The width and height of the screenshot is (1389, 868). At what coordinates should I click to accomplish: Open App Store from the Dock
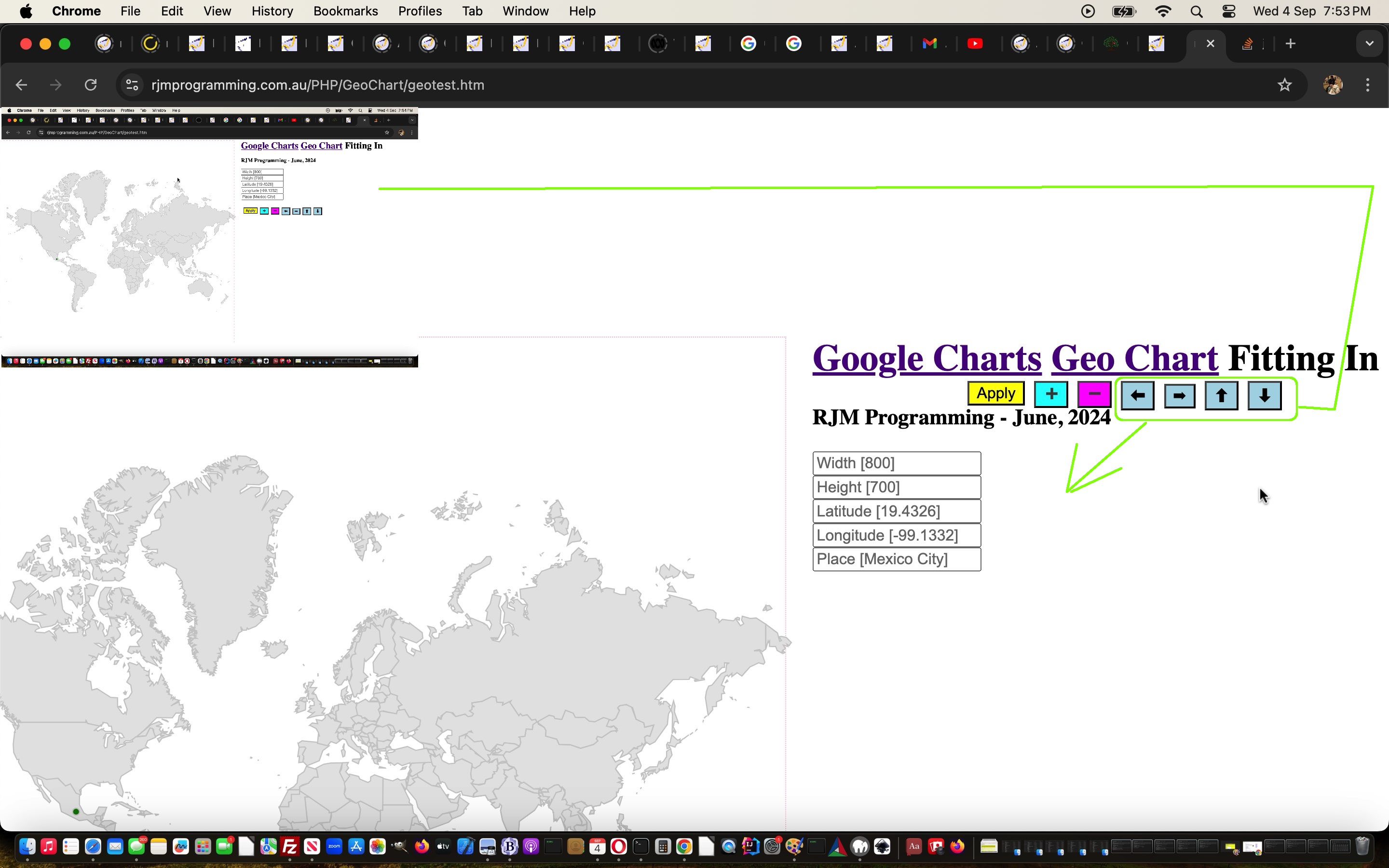356,846
